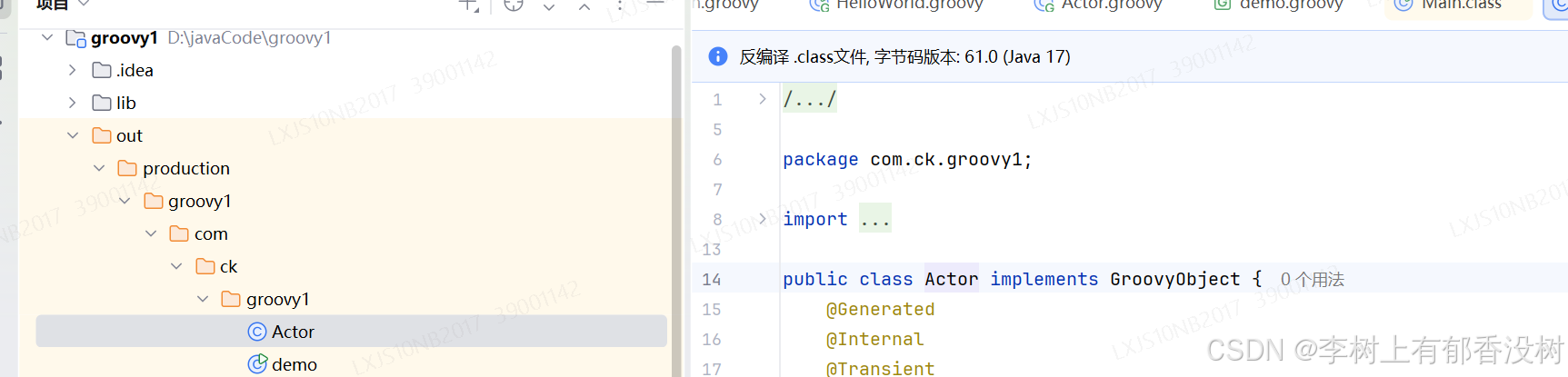The height and width of the screenshot is (377, 1568).
Task: Collapse the groovy1 package folder under ck
Action: [203, 299]
